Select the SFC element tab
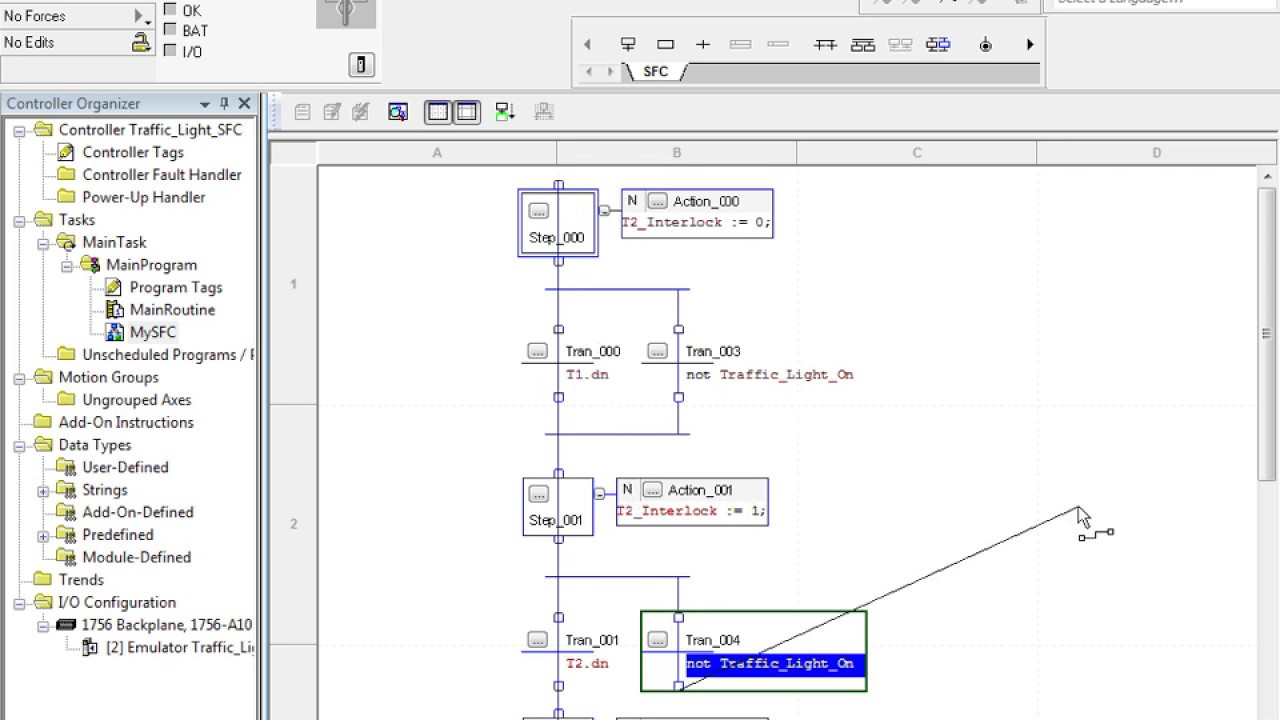 [655, 71]
